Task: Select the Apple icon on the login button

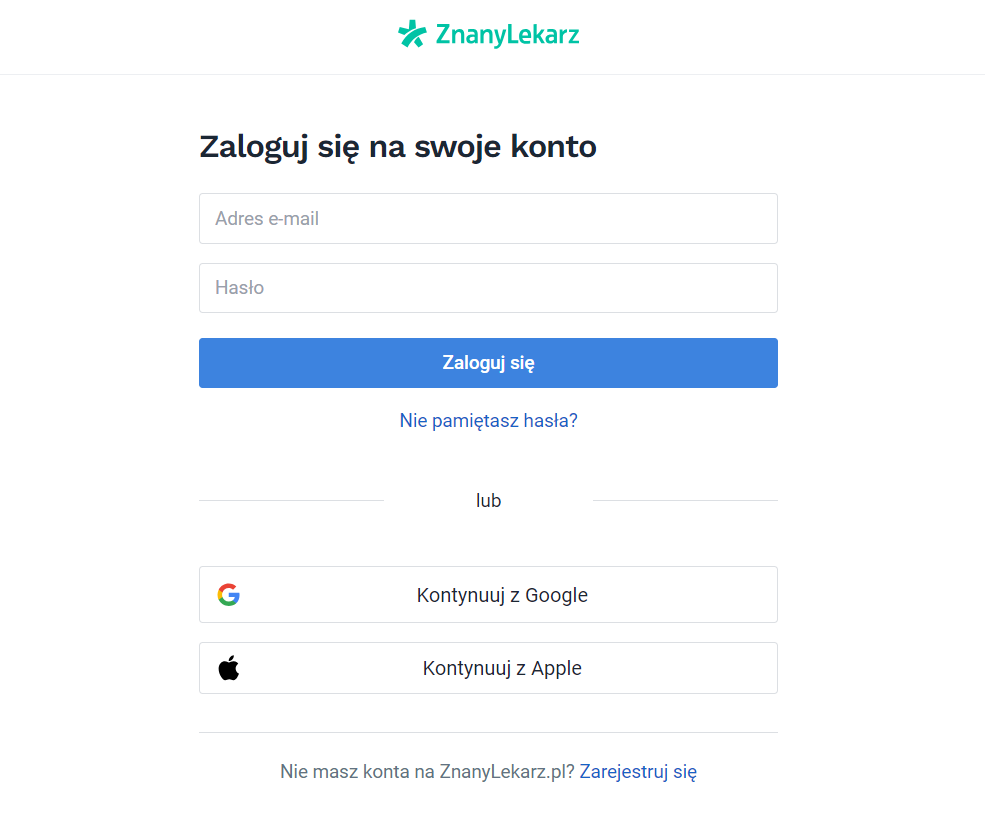Action: pos(229,668)
